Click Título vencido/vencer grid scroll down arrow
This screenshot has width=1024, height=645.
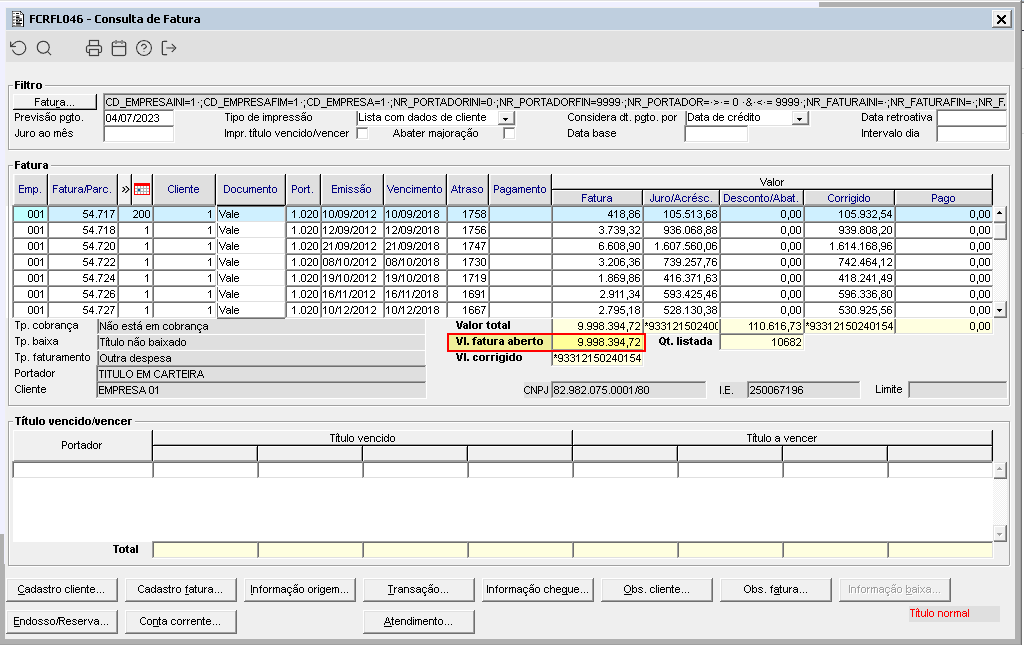(1000, 533)
